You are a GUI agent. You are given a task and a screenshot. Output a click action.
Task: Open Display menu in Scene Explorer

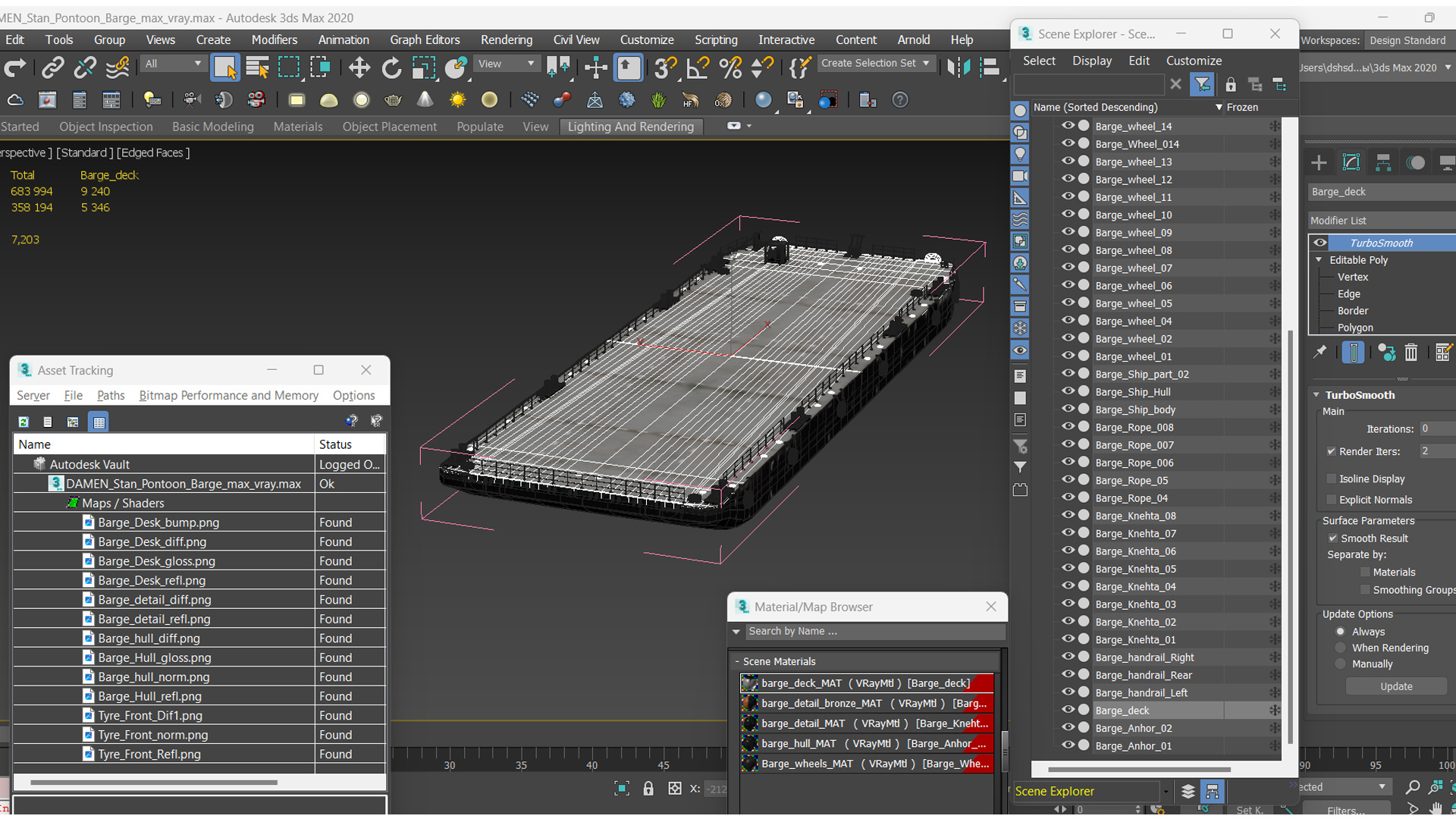tap(1092, 61)
